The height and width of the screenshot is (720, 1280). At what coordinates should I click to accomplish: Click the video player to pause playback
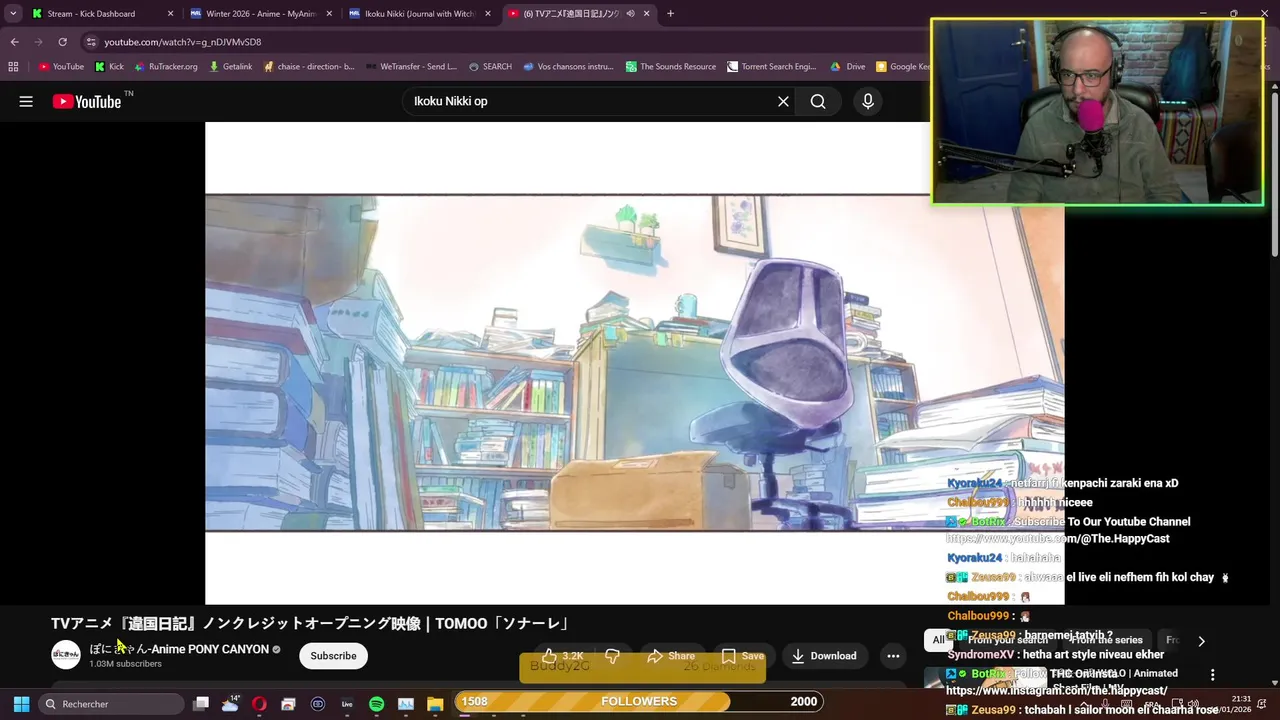[x=634, y=362]
